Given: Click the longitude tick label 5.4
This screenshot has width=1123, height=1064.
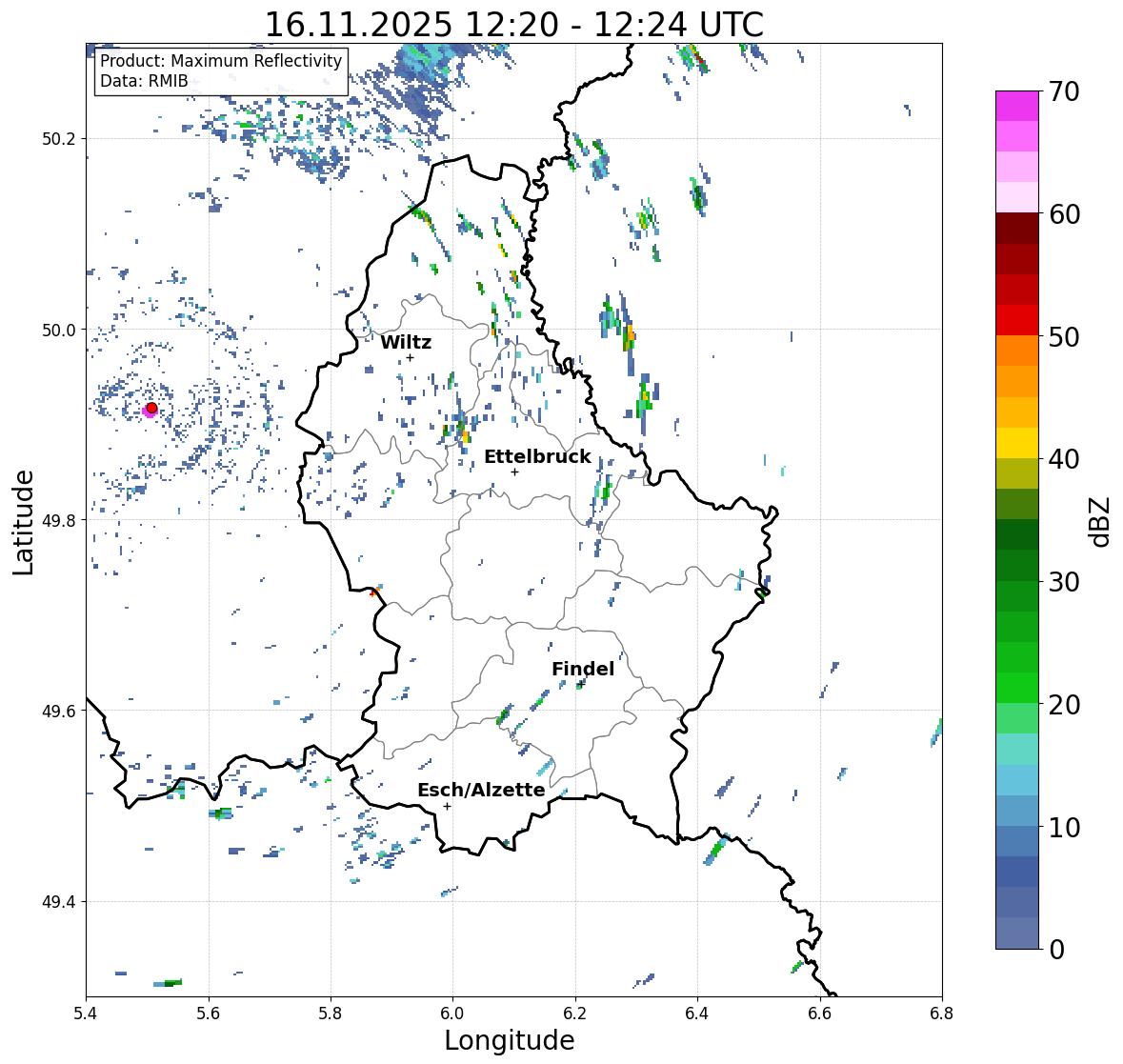Looking at the screenshot, I should point(86,1014).
